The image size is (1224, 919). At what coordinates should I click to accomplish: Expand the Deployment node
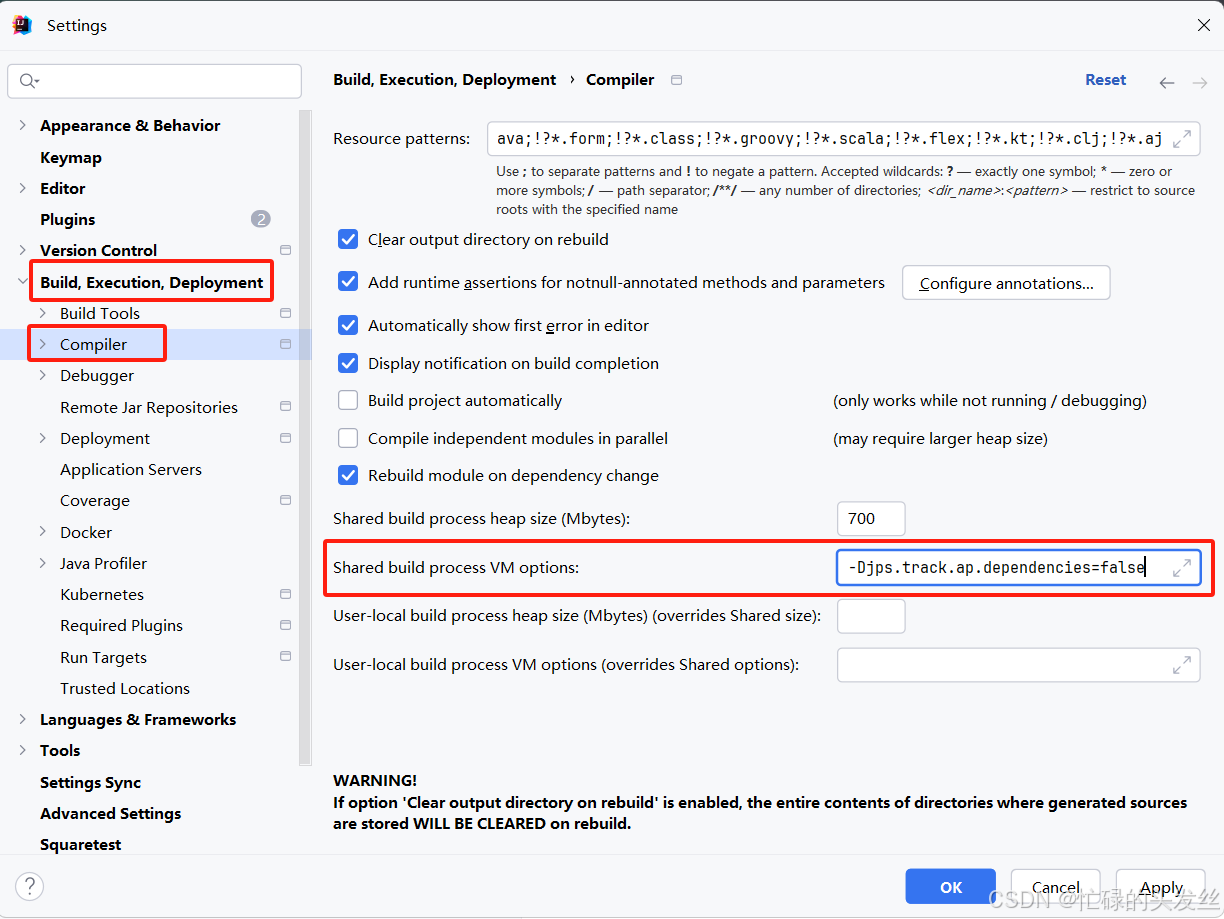43,438
